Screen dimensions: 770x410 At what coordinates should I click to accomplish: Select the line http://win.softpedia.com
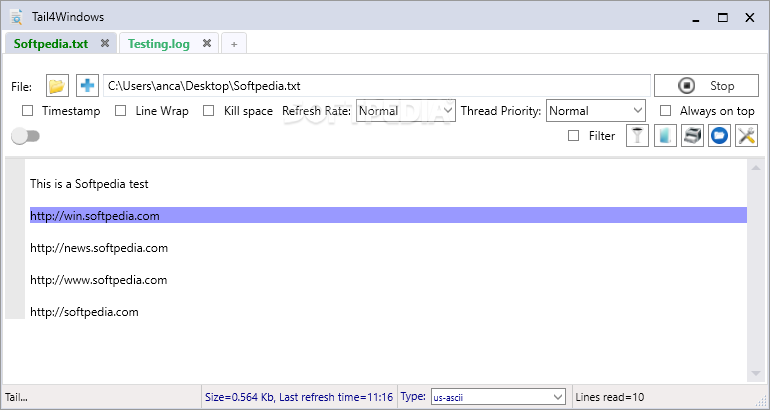click(388, 216)
